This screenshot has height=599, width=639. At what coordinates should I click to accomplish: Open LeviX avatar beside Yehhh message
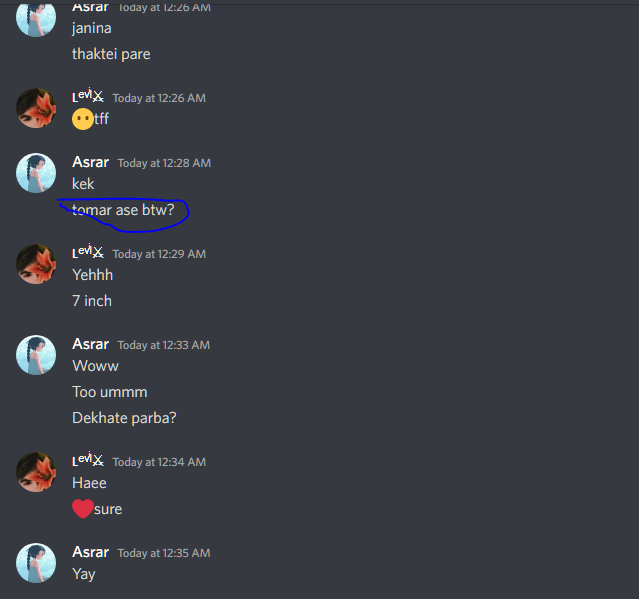(x=36, y=264)
